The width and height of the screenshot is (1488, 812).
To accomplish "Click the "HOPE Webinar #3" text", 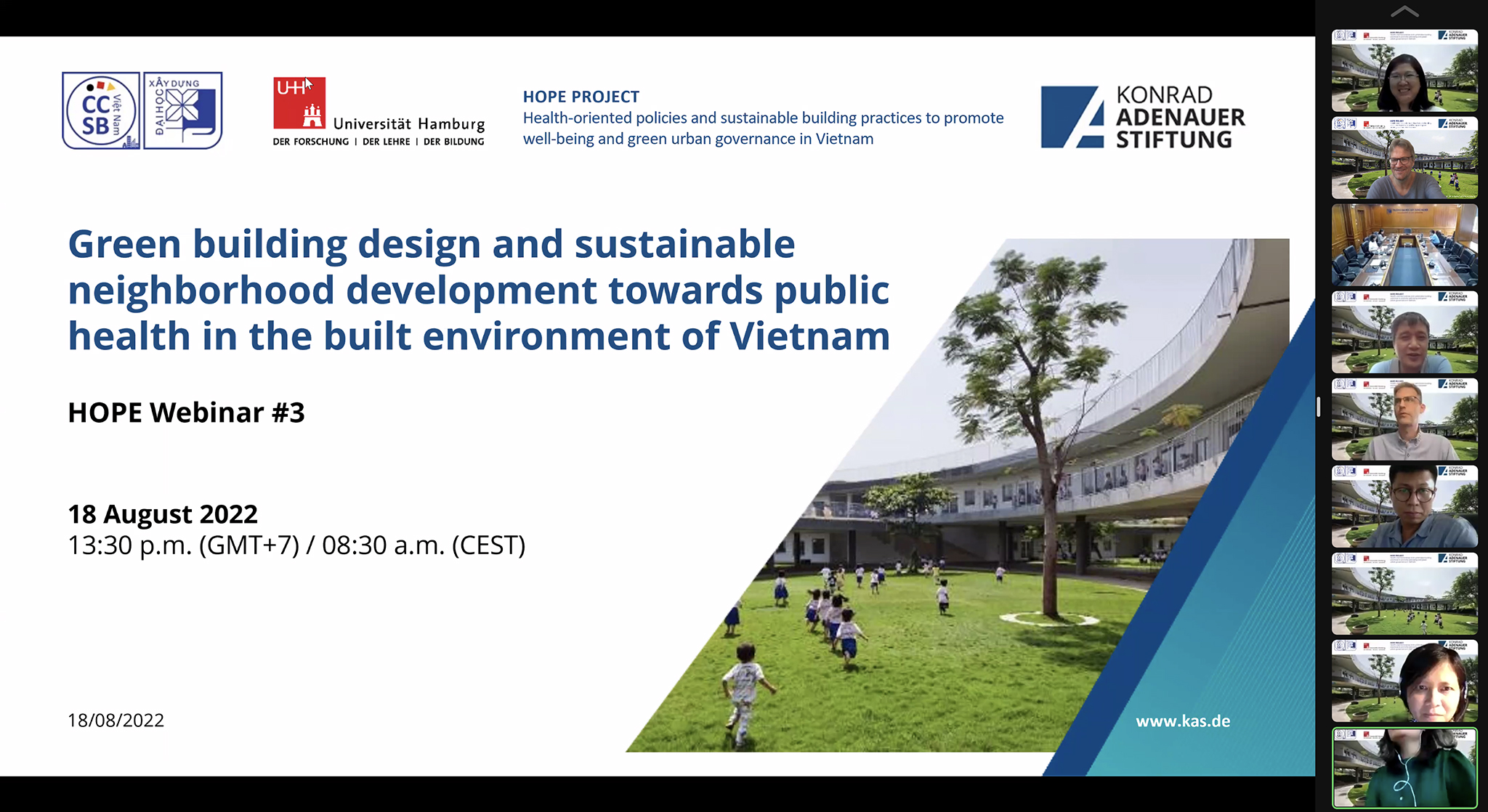I will [186, 413].
